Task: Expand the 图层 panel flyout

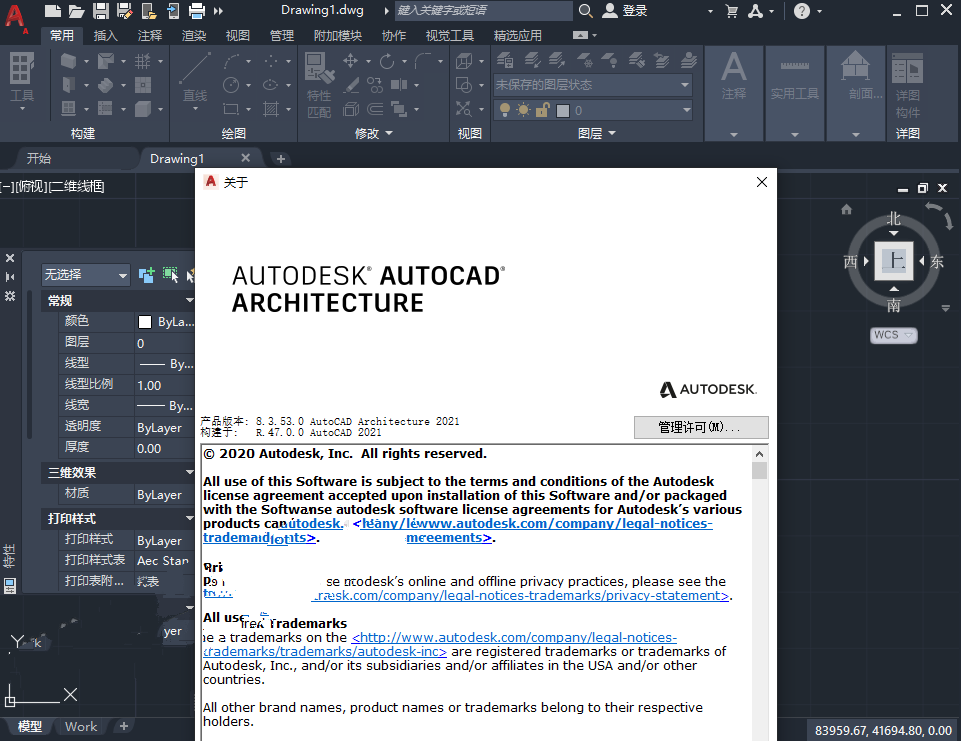Action: click(x=596, y=134)
